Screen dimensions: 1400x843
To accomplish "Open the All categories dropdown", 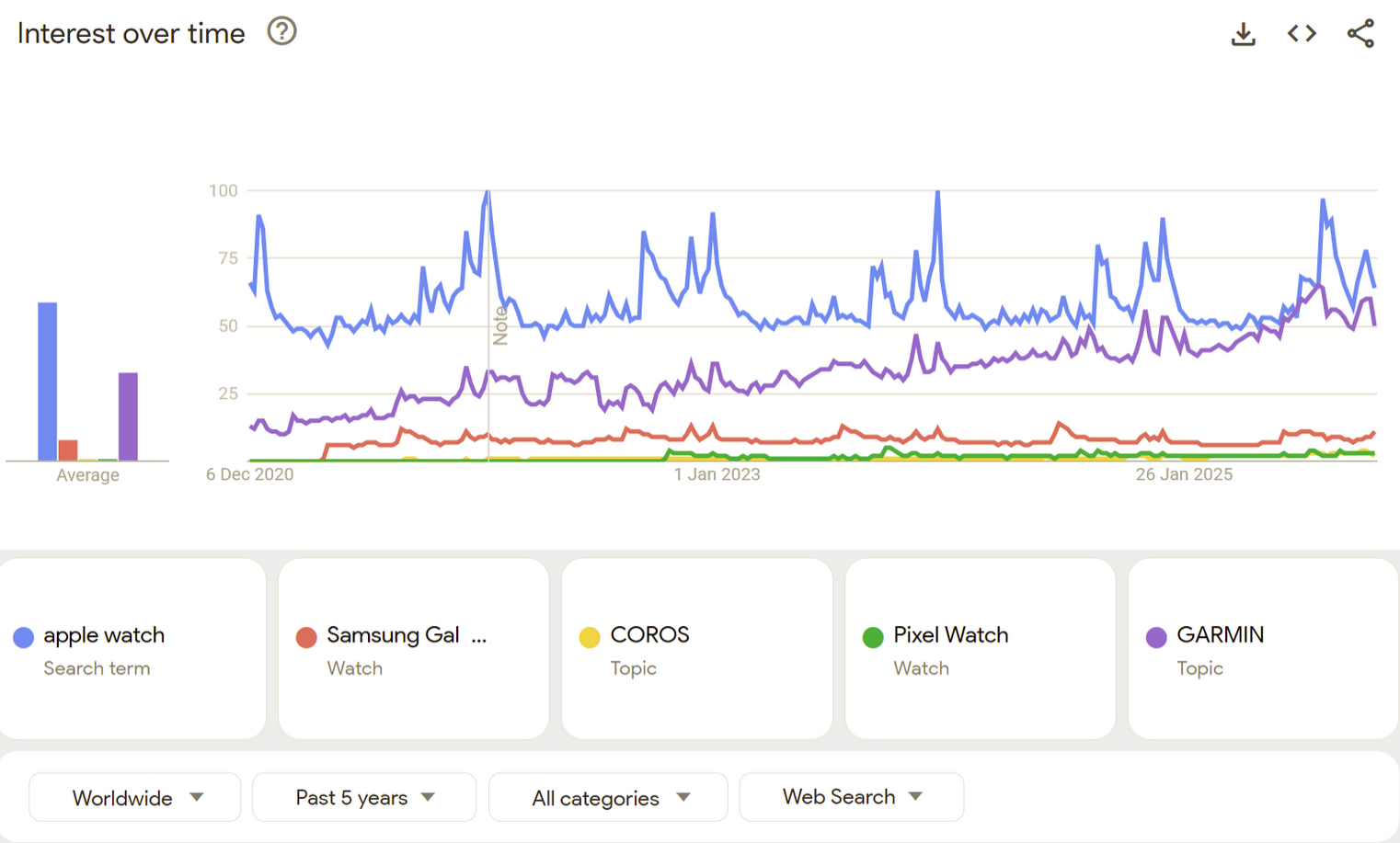I will [x=607, y=797].
